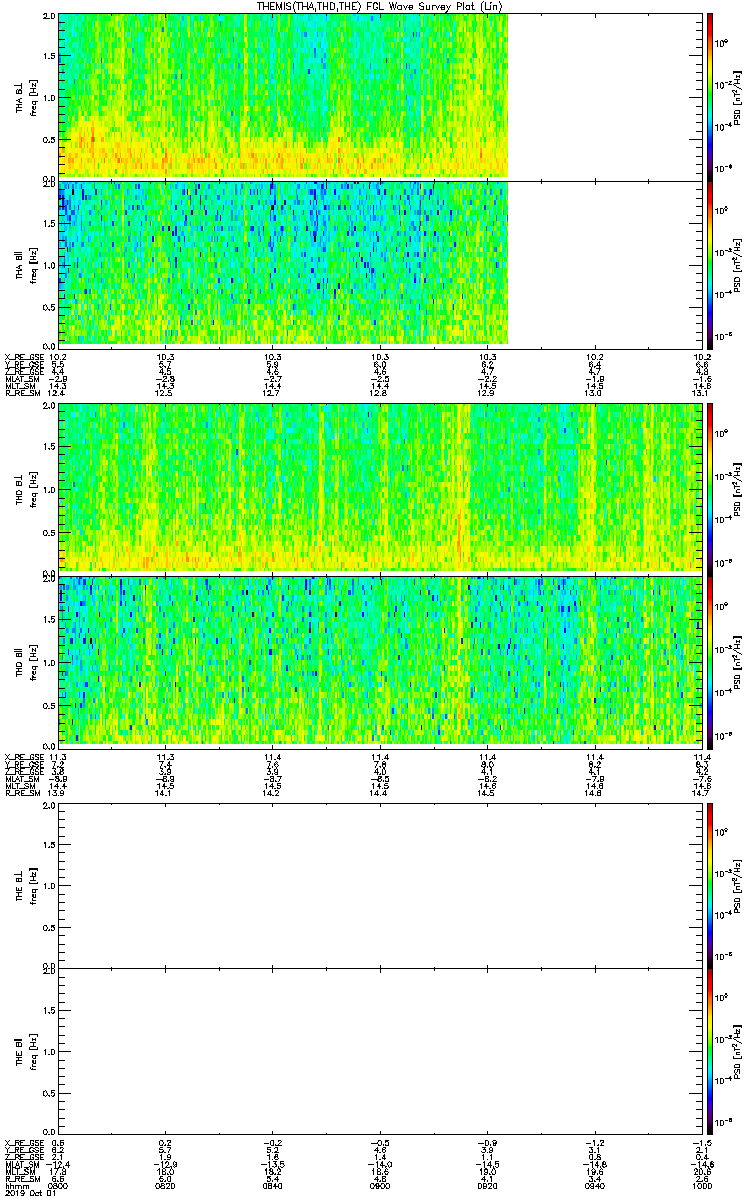Screen dimensions: 750x1200
Task: Click the empty THE B∥ plot panel
Action: 379,1052
